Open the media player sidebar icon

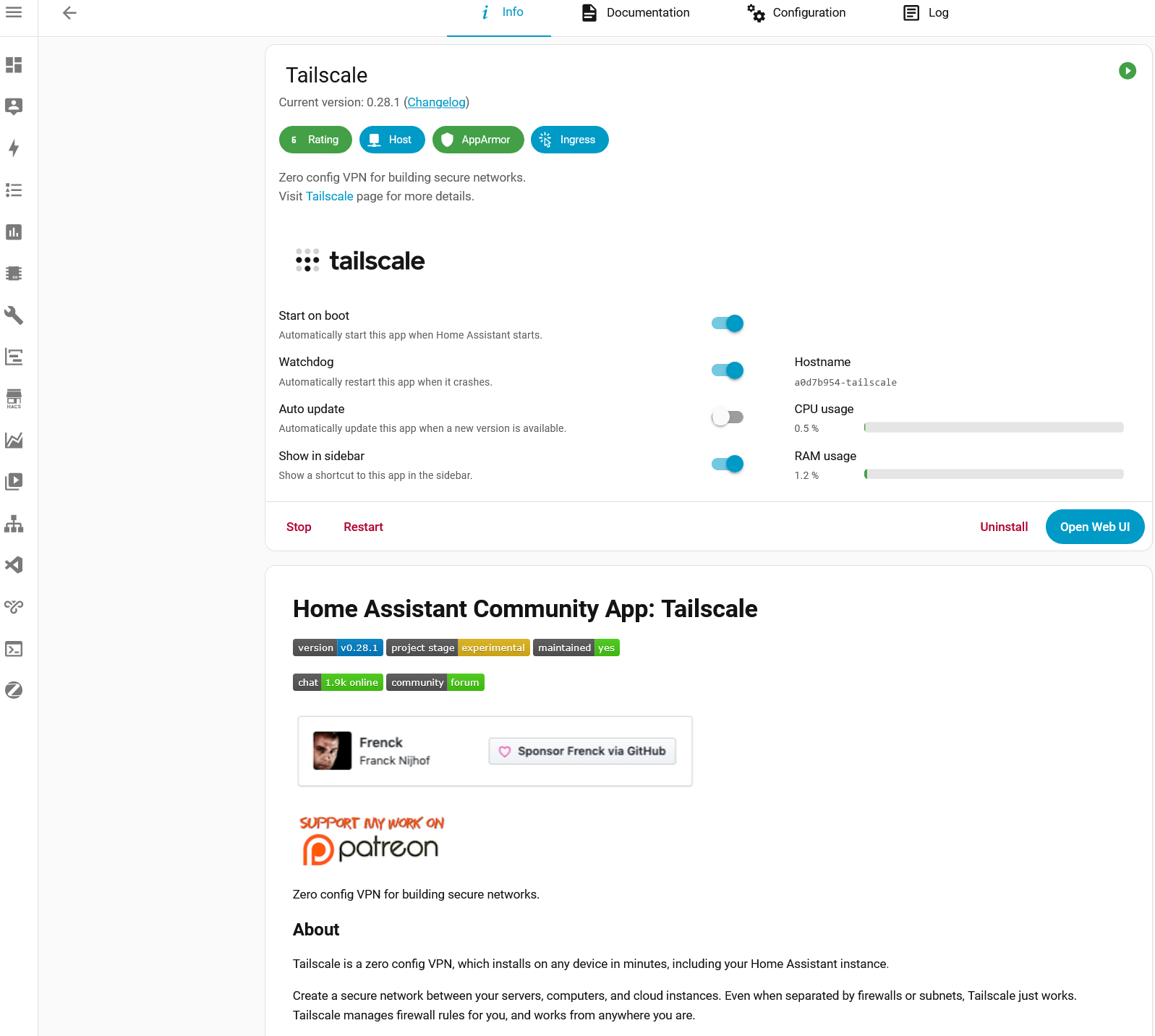pyautogui.click(x=14, y=482)
